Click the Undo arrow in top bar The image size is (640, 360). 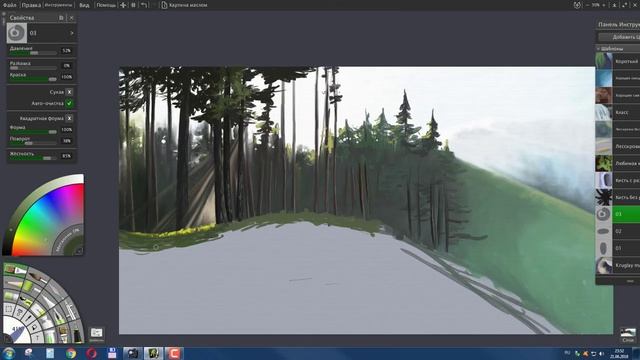(144, 5)
